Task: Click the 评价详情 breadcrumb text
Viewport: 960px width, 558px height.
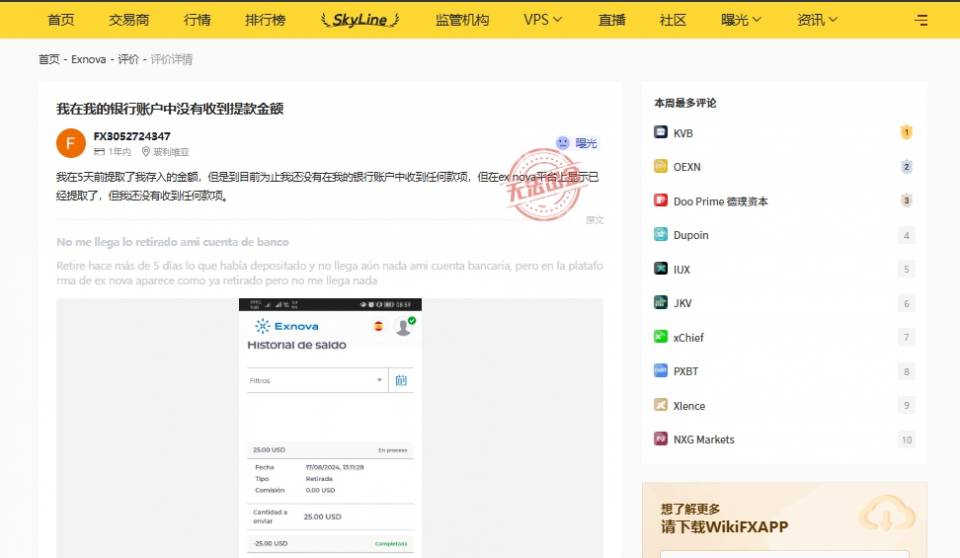Action: tap(171, 59)
